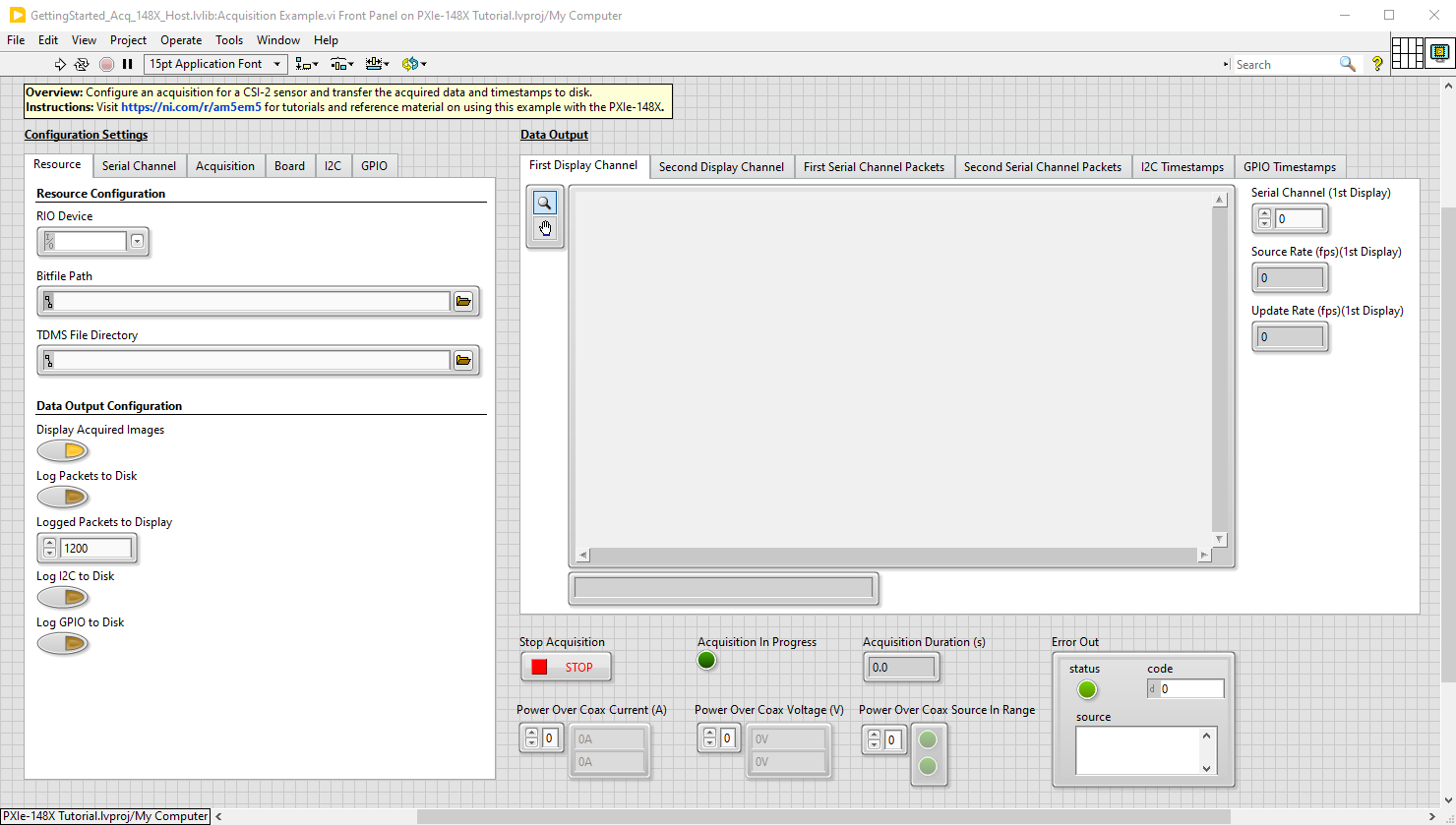Click Abort Execution stop icon

click(106, 64)
